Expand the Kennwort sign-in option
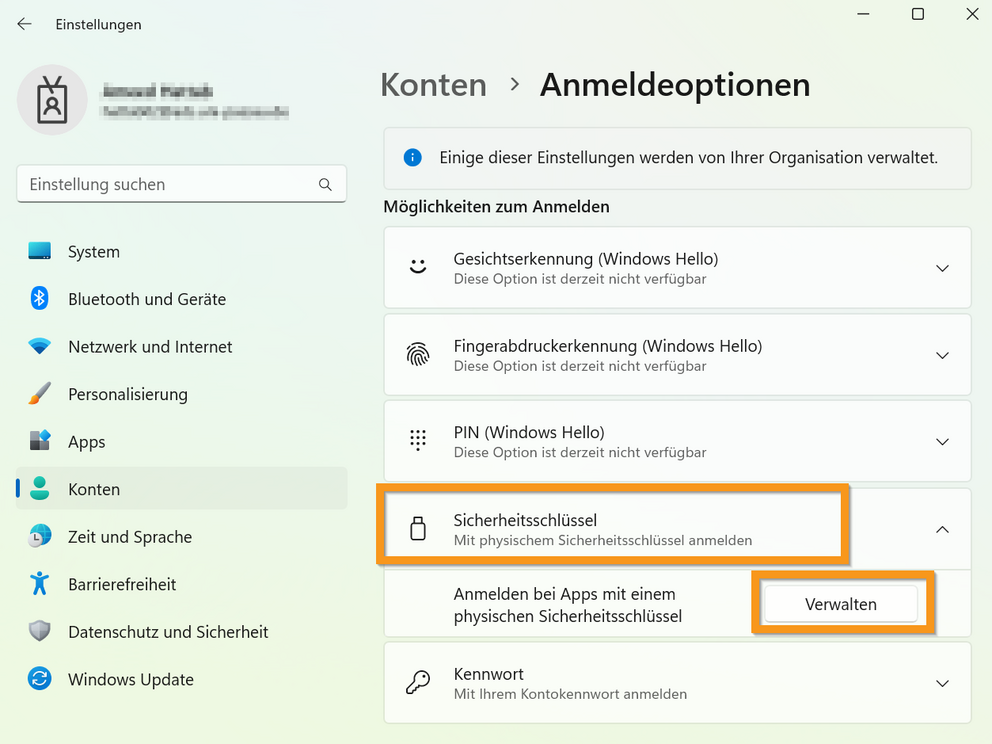 941,683
